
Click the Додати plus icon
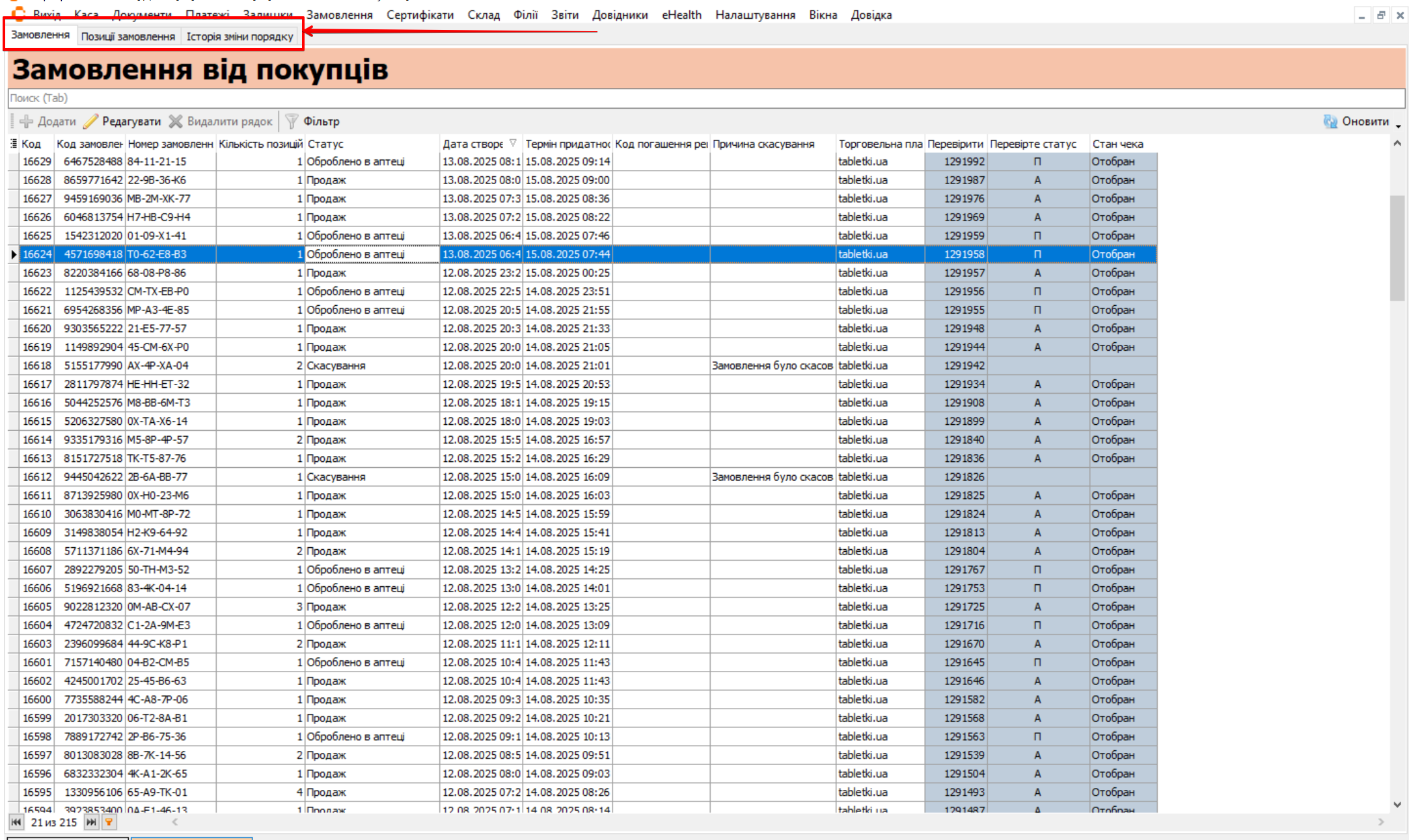tap(27, 122)
